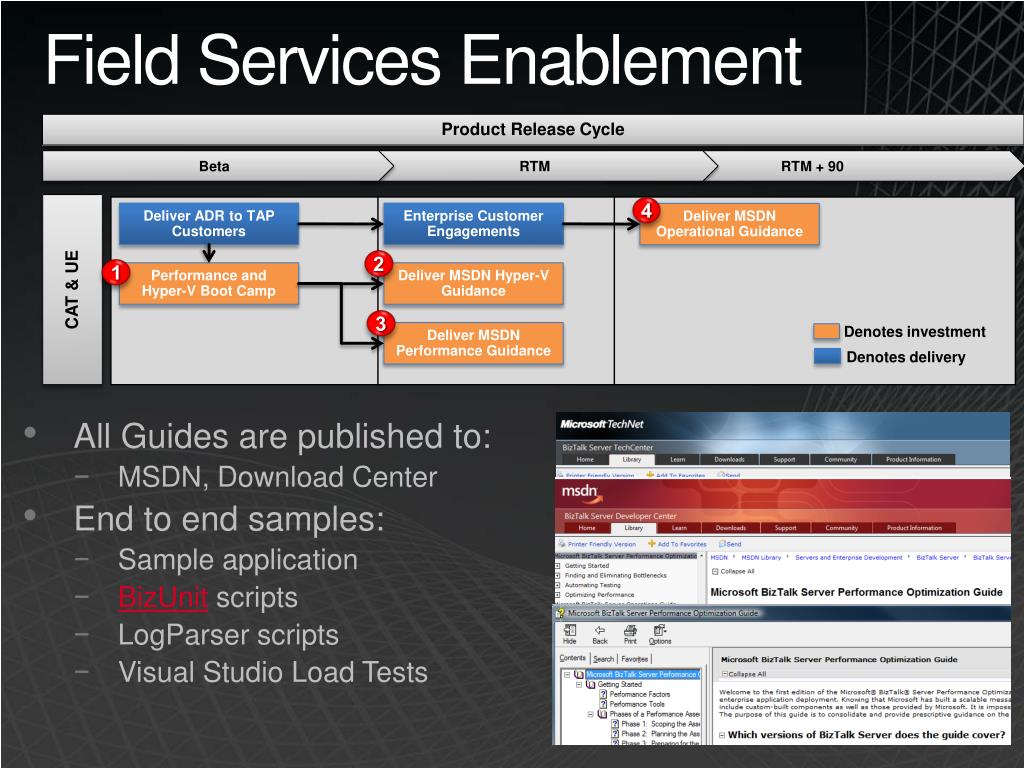1024x768 pixels.
Task: Select Performance Tools in help tree
Action: pos(637,704)
